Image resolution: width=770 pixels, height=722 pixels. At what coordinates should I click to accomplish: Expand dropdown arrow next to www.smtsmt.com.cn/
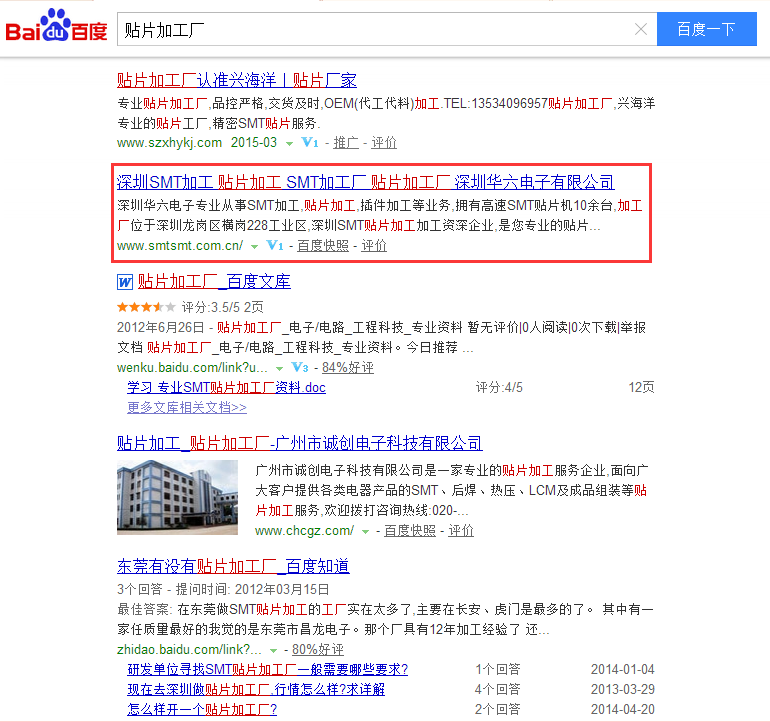[x=254, y=246]
